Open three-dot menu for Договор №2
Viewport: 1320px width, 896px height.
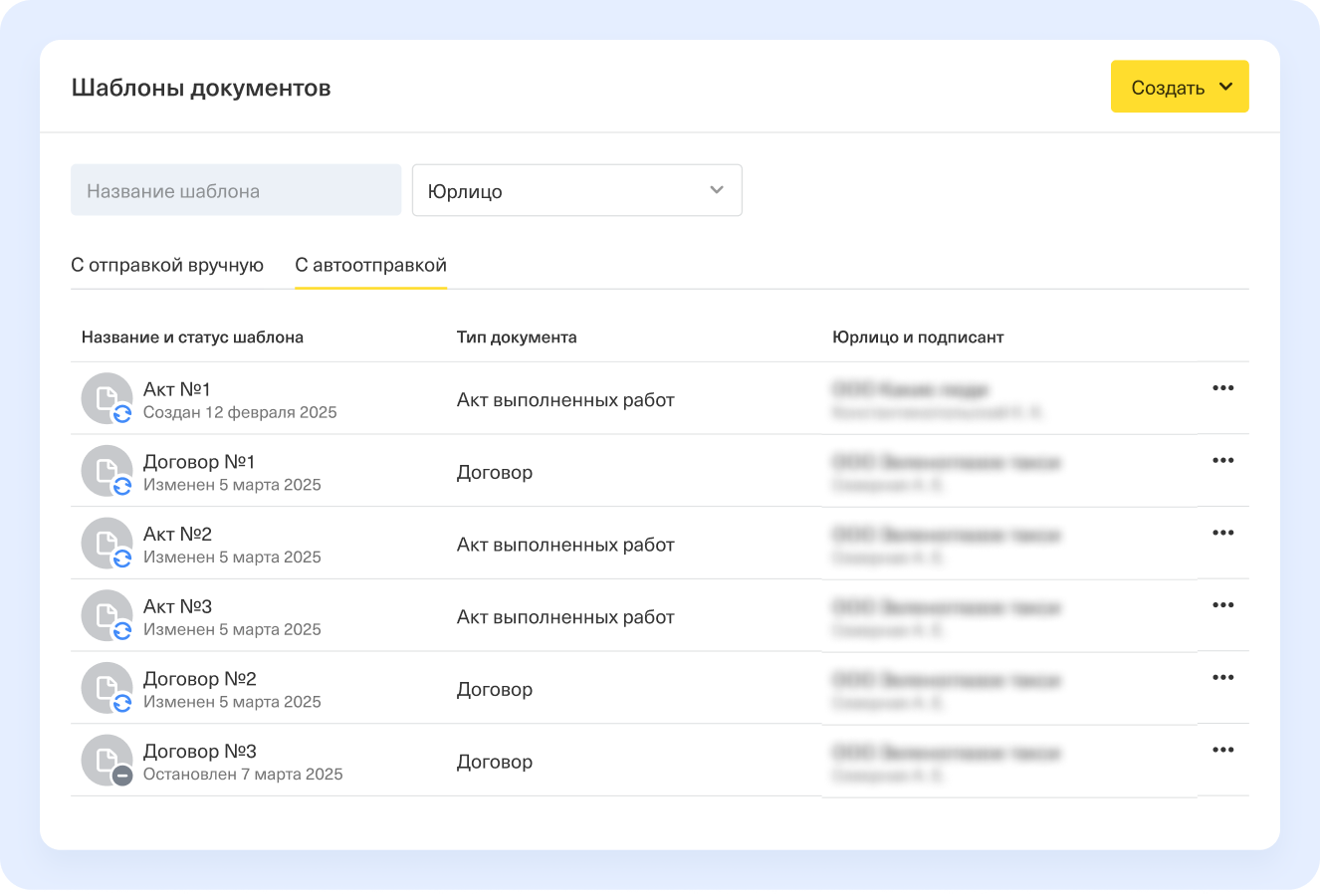(1222, 678)
